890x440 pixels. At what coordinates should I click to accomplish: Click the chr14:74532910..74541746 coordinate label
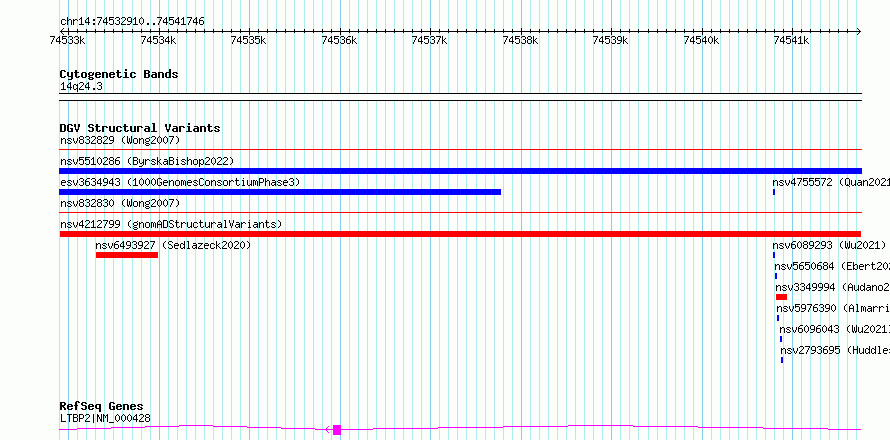click(x=132, y=22)
